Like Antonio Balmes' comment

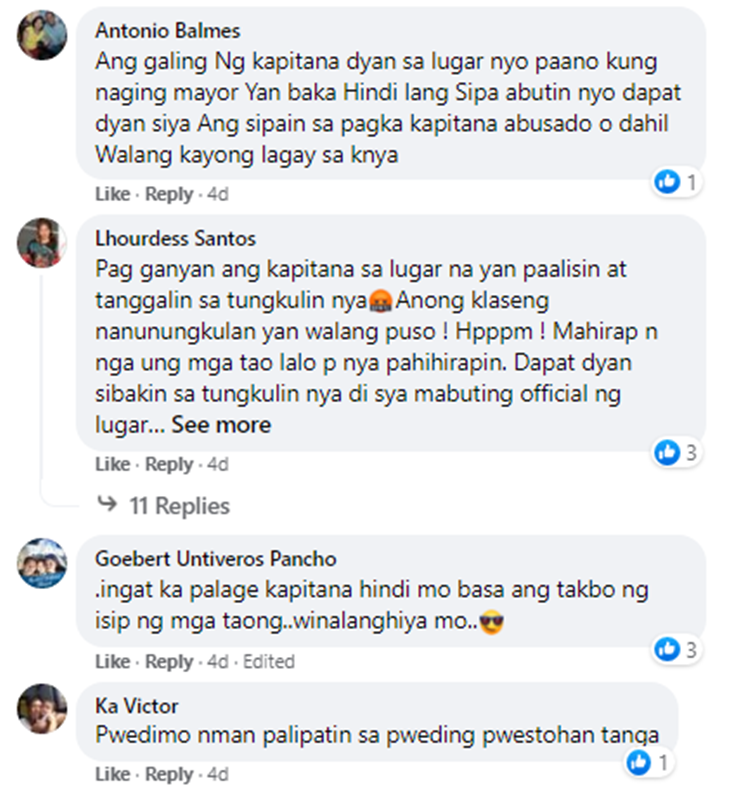click(113, 194)
